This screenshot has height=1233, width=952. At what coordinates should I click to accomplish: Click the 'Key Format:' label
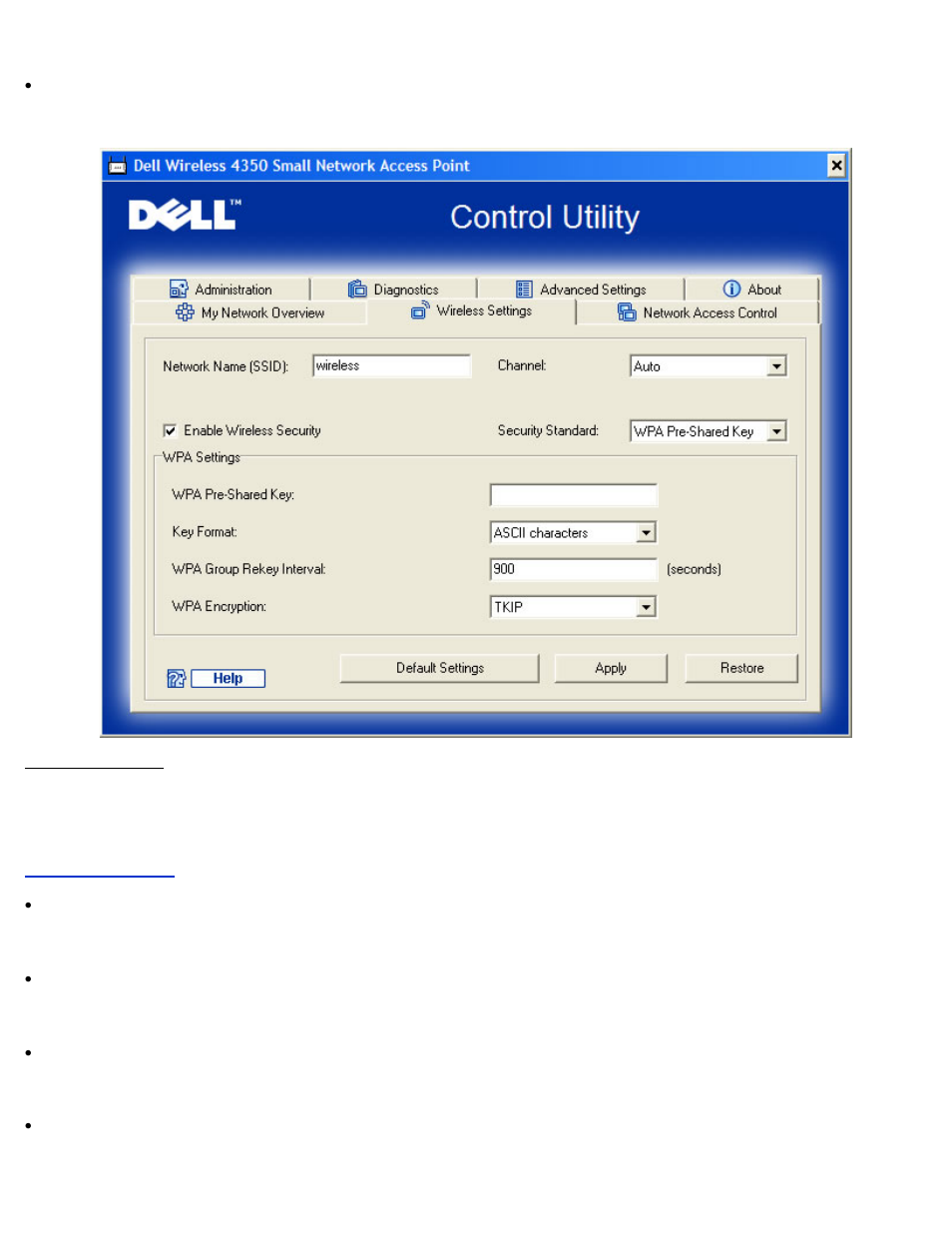pos(205,532)
